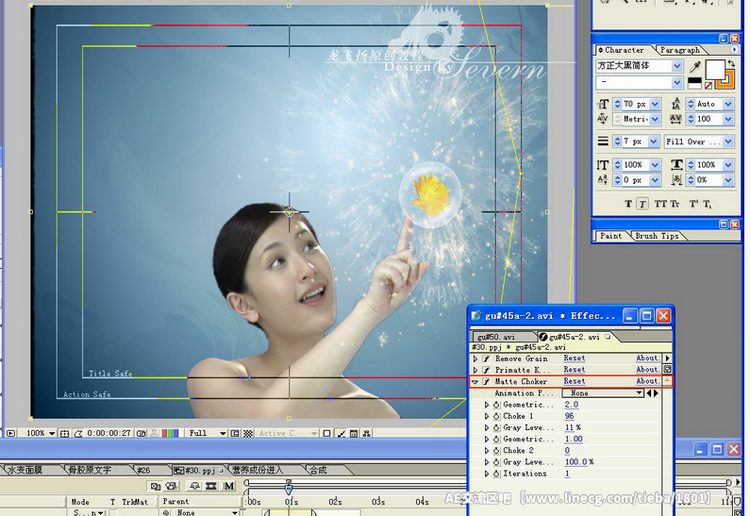Reset the Remove Grain effect
750x516 pixels.
[x=574, y=358]
